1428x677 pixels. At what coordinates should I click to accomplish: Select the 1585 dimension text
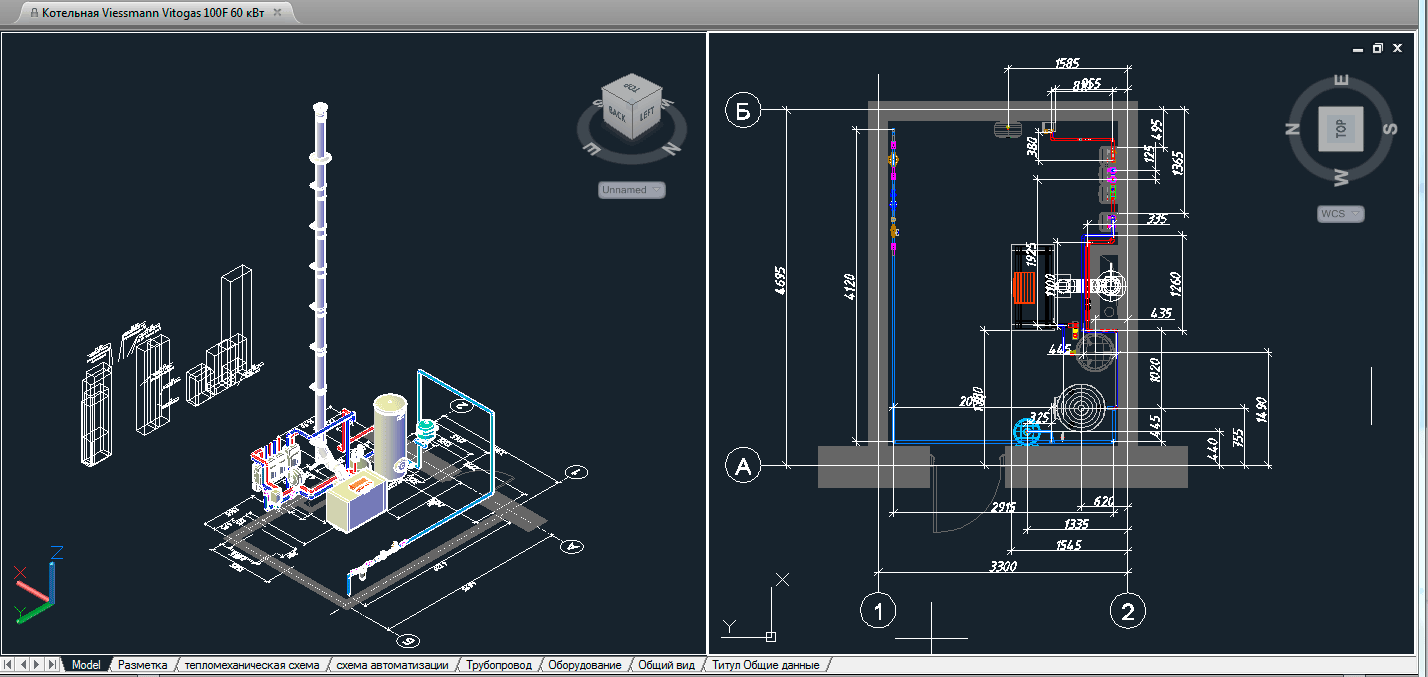1067,62
